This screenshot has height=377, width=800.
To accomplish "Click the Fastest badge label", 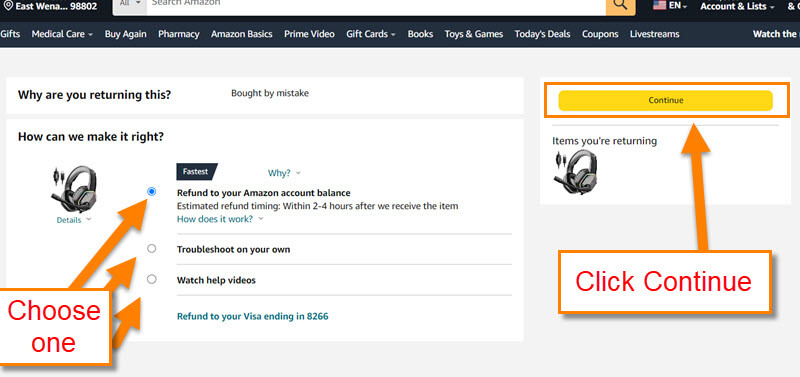I will pos(196,172).
